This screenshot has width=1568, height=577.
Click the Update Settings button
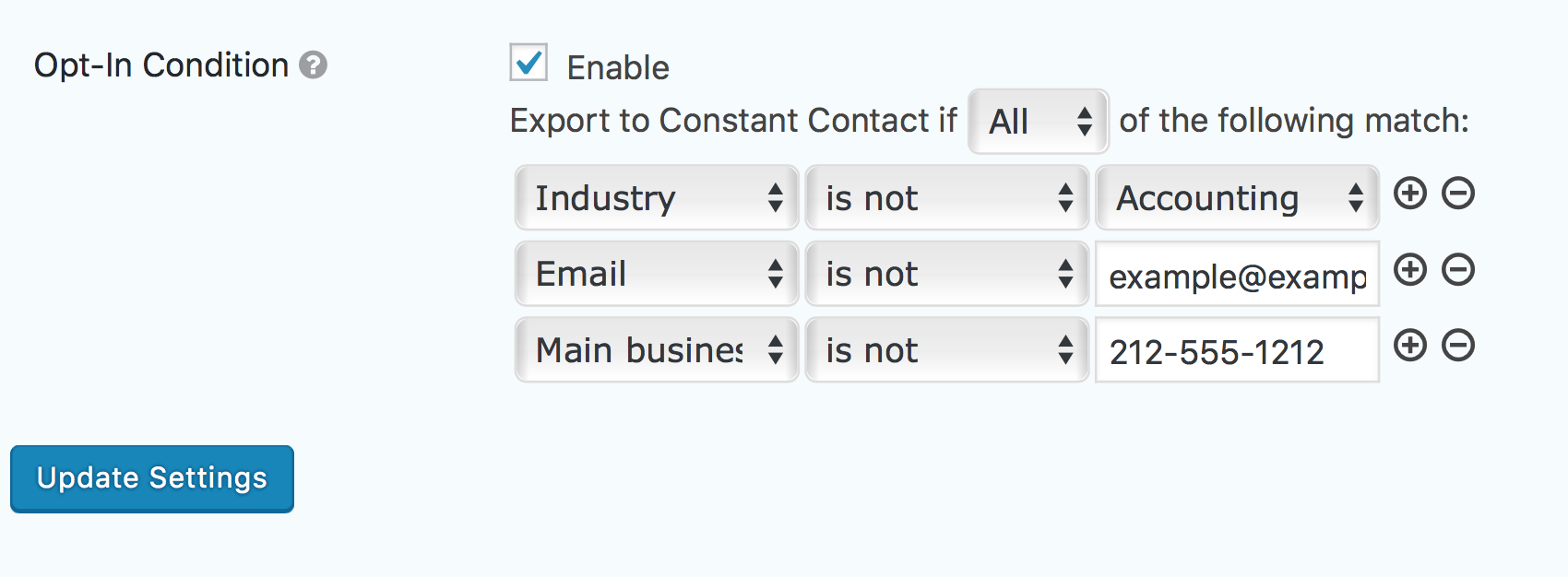tap(152, 478)
